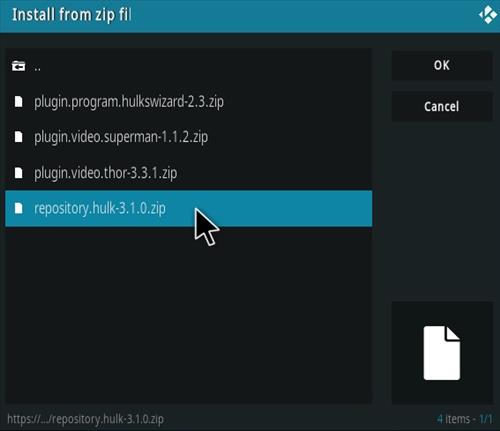Click the parent folder back icon

(18, 66)
